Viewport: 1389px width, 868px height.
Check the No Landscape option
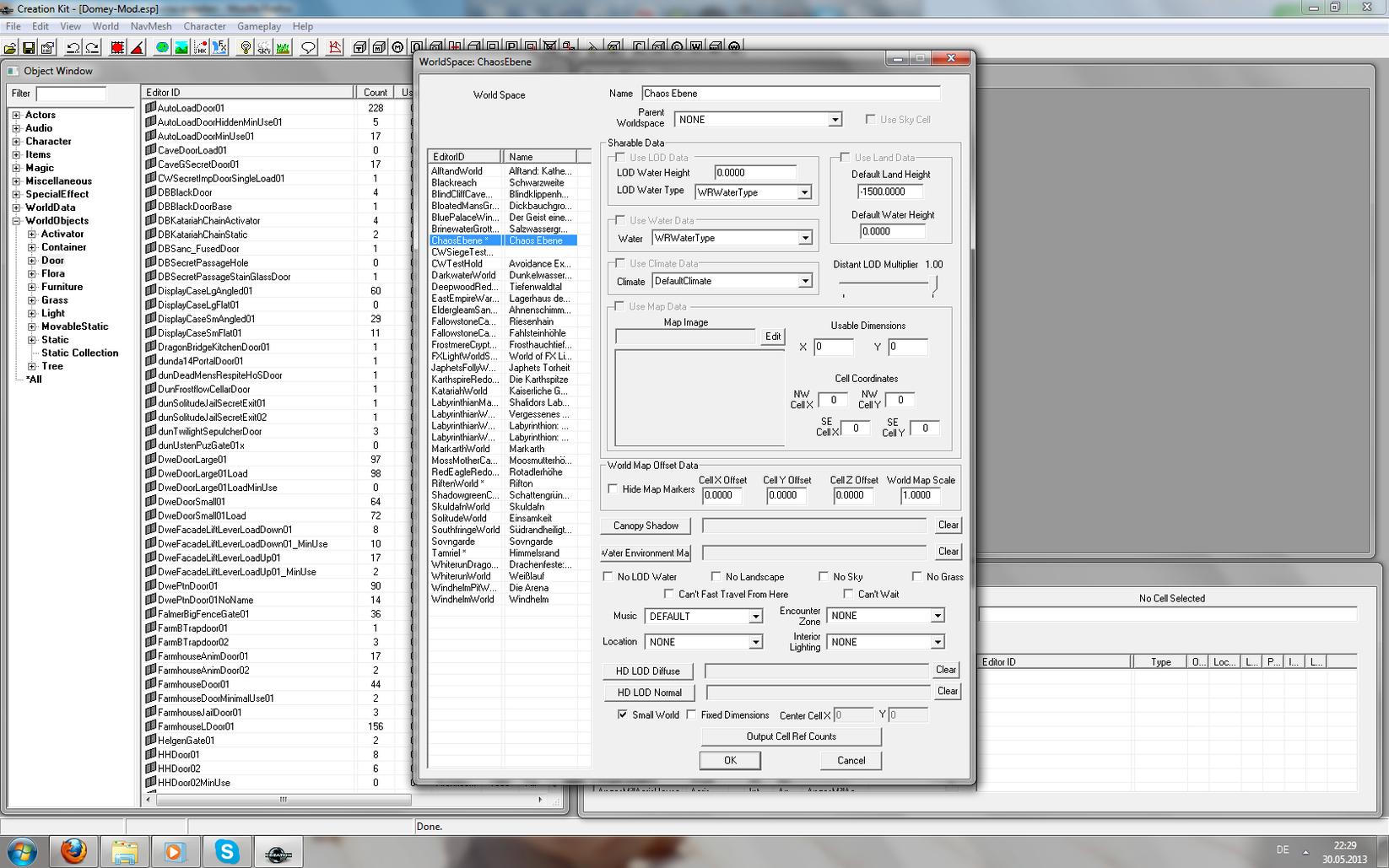[x=716, y=577]
